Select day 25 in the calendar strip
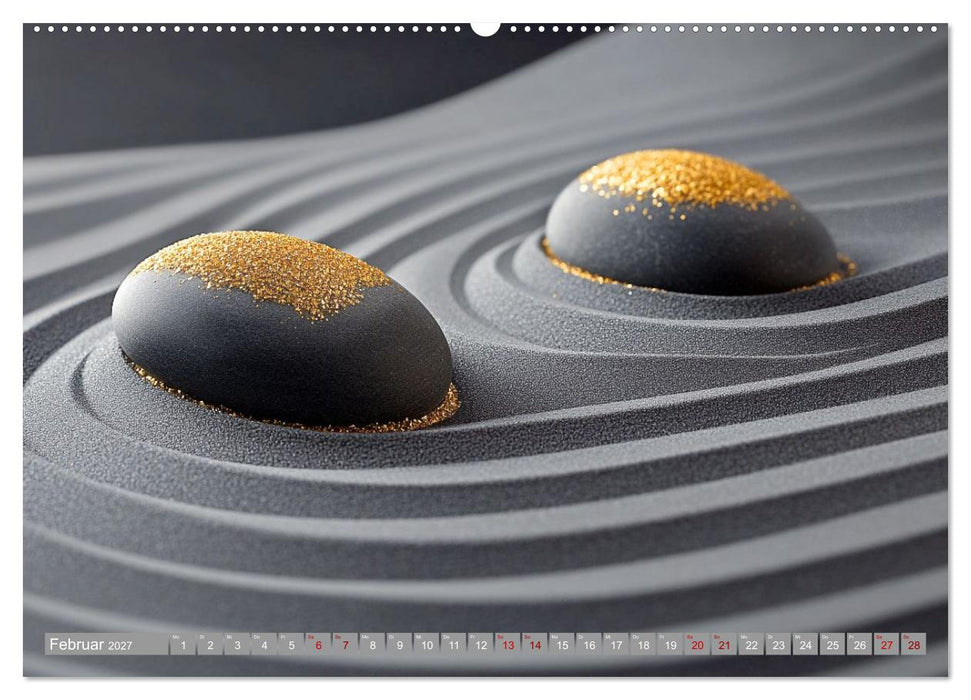The height and width of the screenshot is (700, 971). (833, 644)
